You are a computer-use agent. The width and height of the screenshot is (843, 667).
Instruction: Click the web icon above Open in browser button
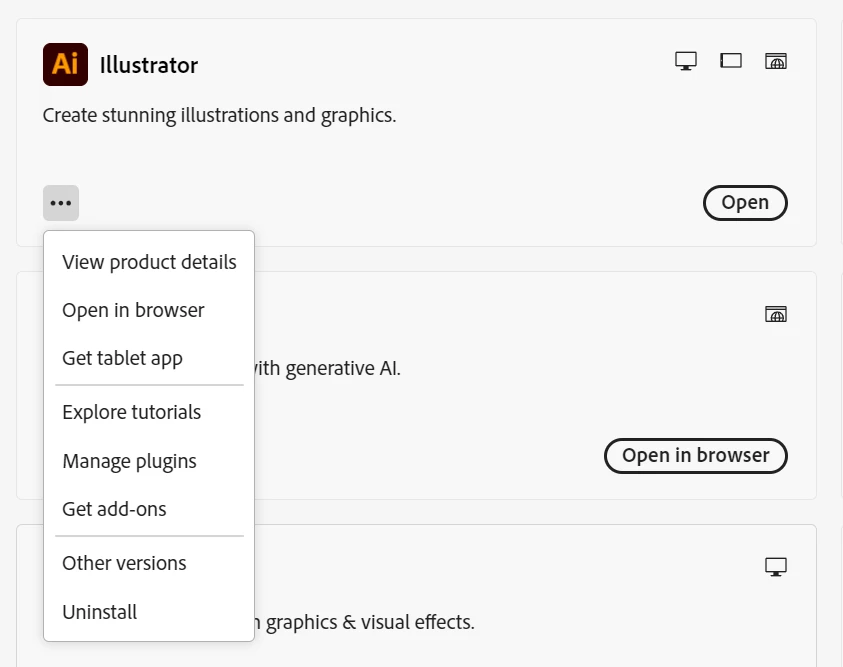(x=776, y=314)
